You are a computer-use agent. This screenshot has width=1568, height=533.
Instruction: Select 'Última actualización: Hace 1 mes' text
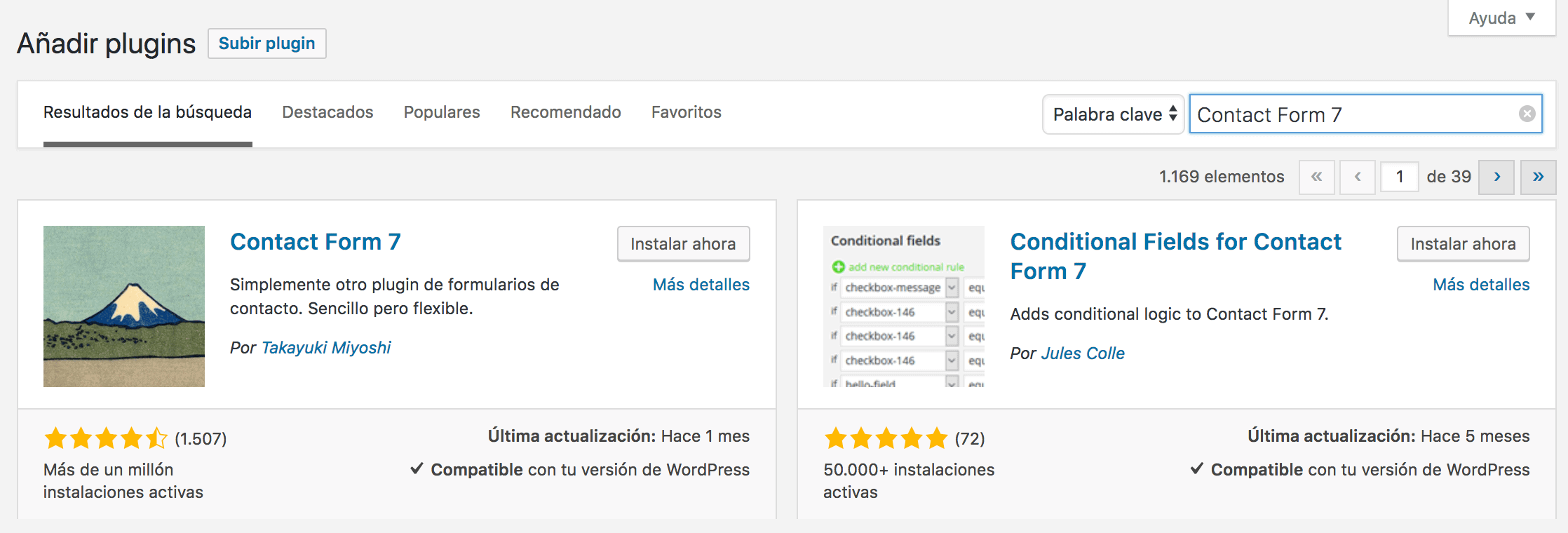point(619,436)
